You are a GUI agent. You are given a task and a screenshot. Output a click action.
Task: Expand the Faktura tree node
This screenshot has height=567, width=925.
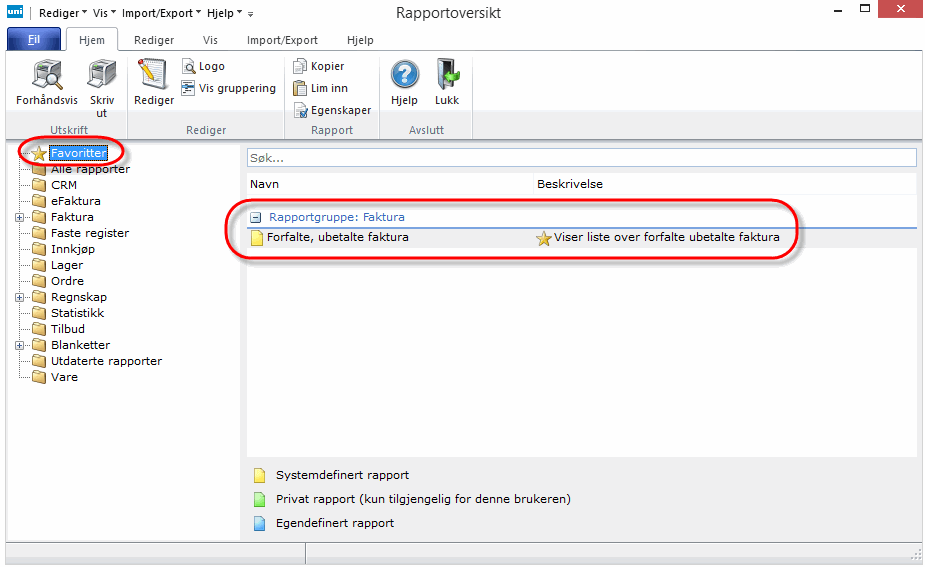(x=20, y=217)
